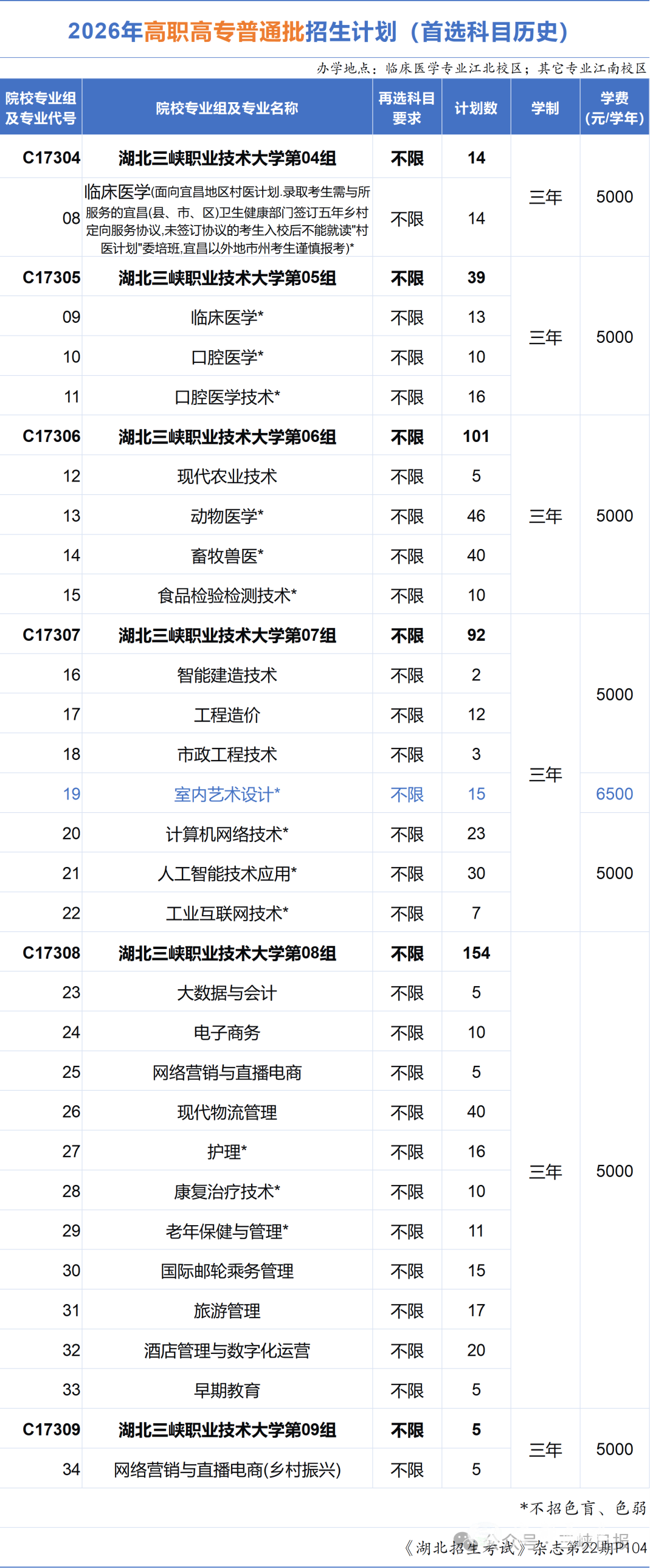650x1568 pixels.
Task: Click plan number 39 for group 05
Action: tap(476, 278)
